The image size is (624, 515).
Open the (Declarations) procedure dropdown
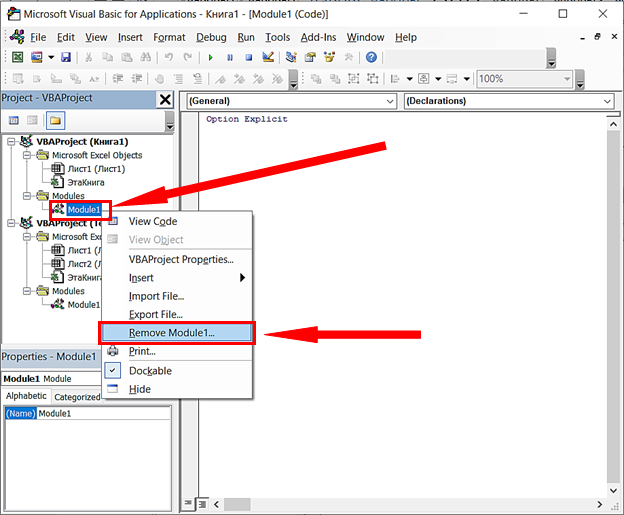click(x=509, y=101)
